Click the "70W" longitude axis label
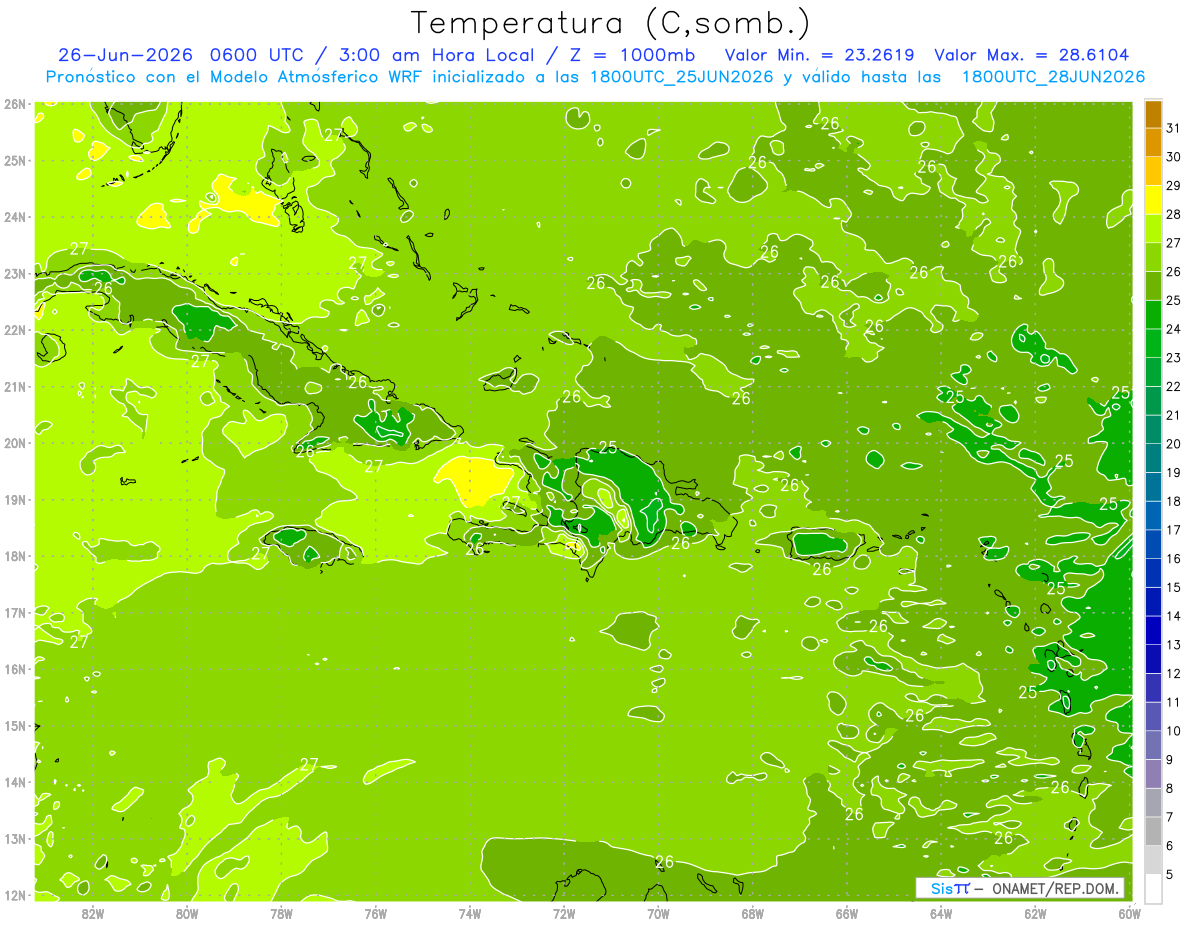 tap(658, 914)
